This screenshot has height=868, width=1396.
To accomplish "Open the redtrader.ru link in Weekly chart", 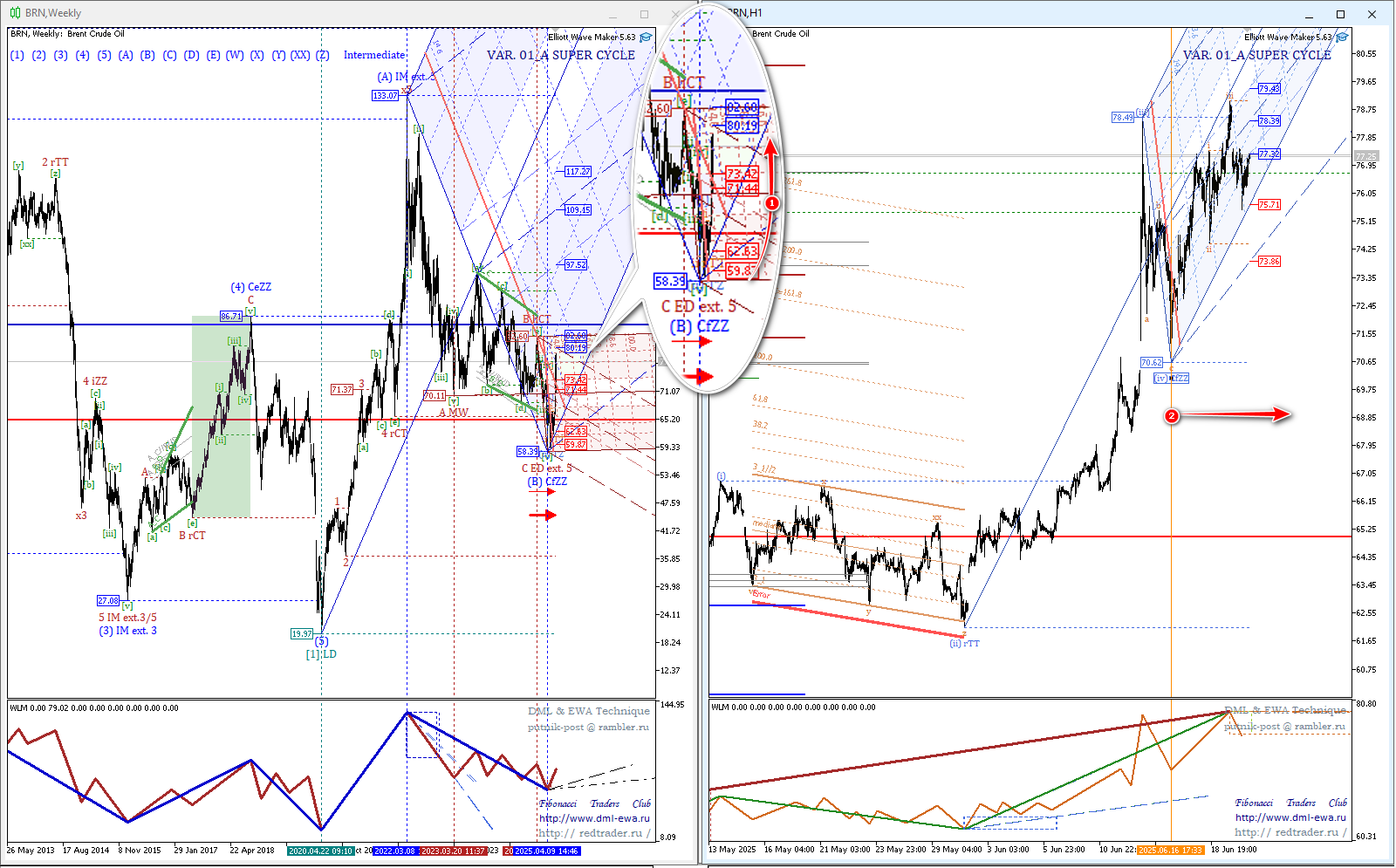I will click(594, 833).
